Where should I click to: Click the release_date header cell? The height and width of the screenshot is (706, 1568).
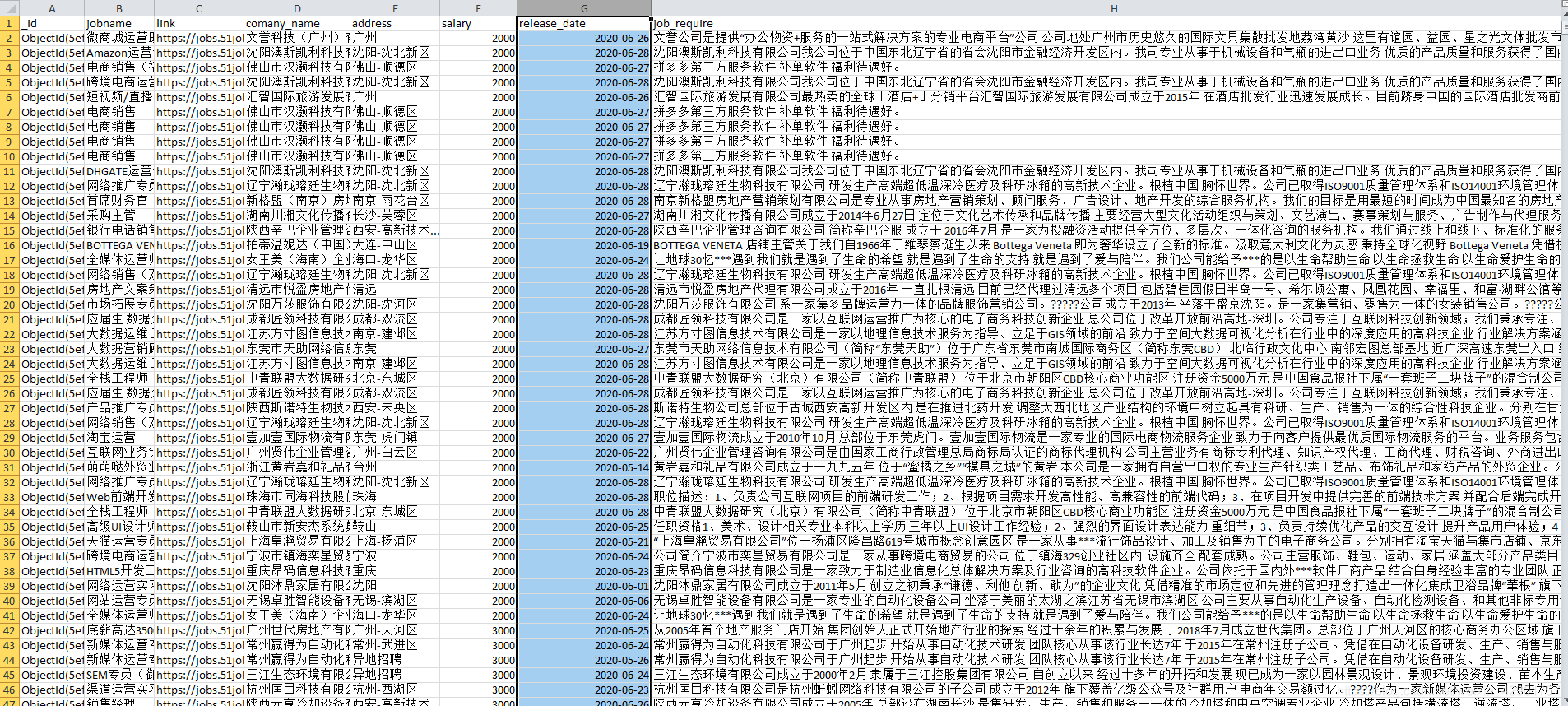pyautogui.click(x=584, y=23)
